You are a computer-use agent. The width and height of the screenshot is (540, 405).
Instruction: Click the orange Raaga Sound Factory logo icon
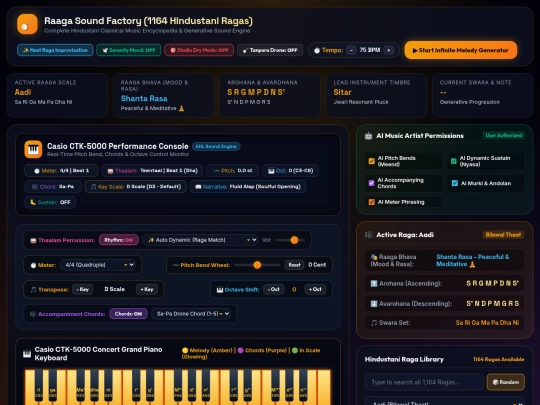[27, 24]
